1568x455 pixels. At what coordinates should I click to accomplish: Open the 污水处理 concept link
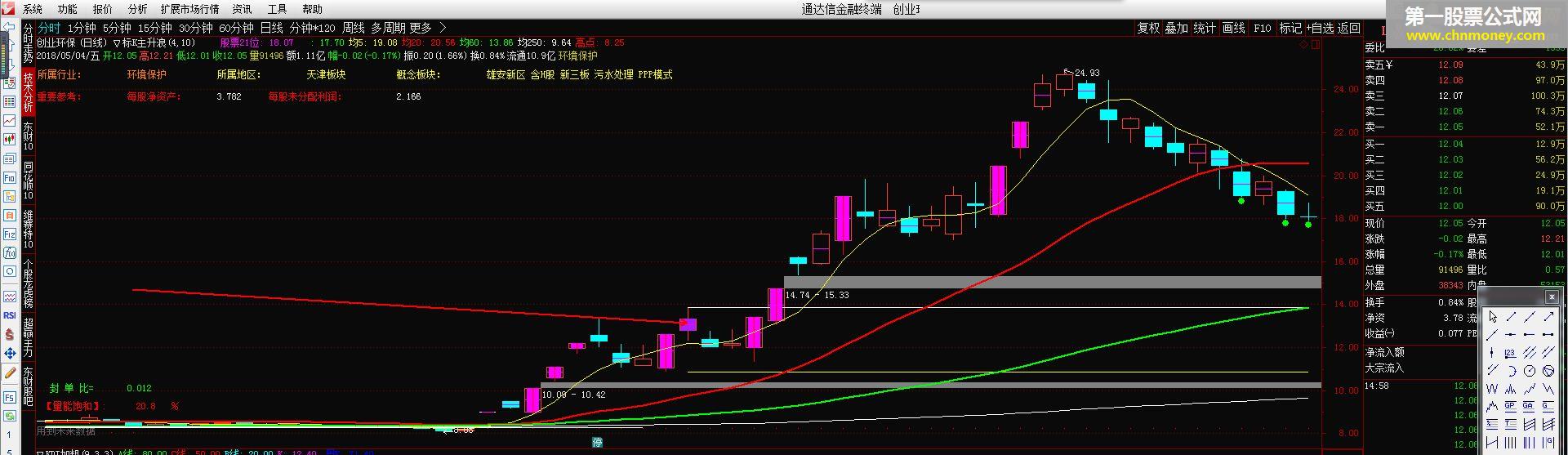point(614,74)
